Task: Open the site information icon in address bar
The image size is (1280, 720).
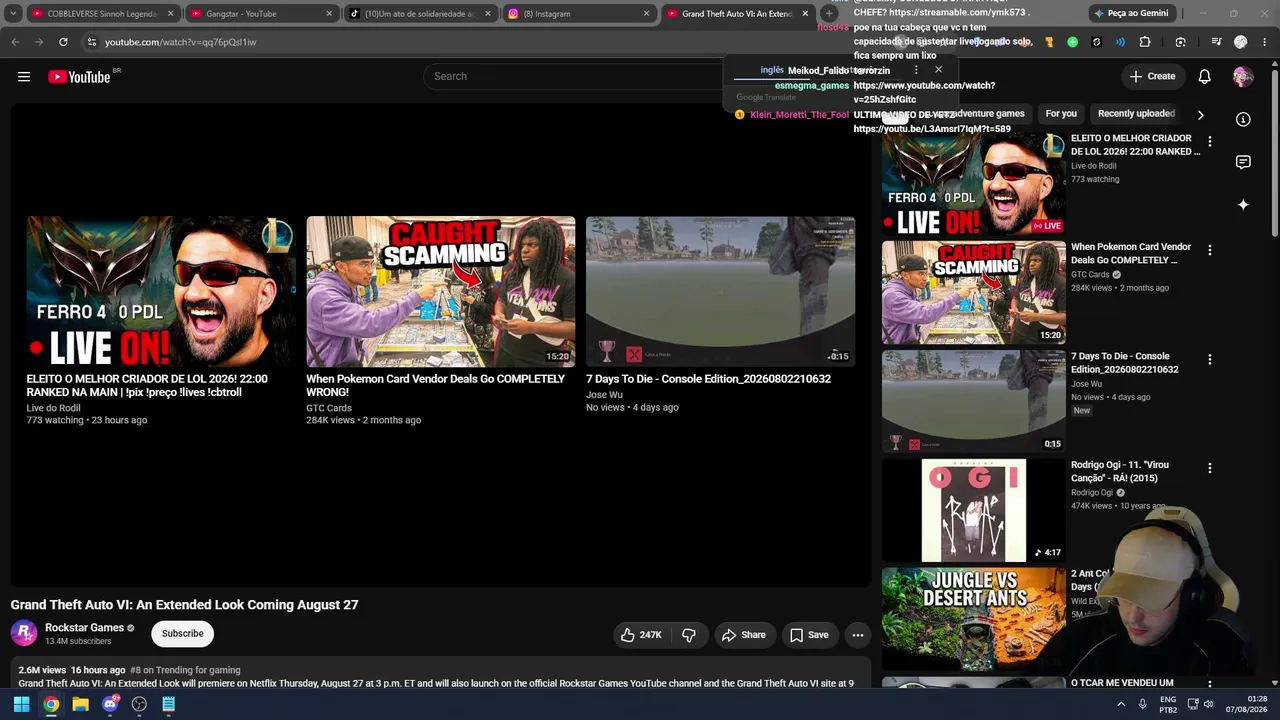Action: click(91, 42)
